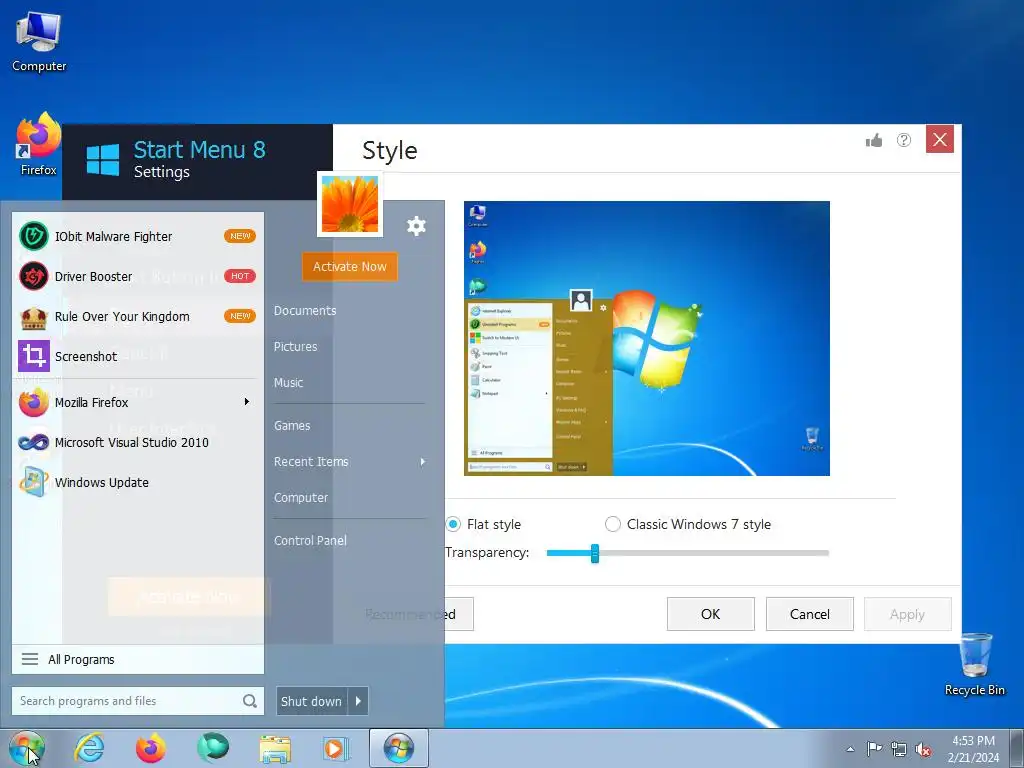The width and height of the screenshot is (1024, 768).
Task: Open Documents from start menu
Action: coord(305,311)
